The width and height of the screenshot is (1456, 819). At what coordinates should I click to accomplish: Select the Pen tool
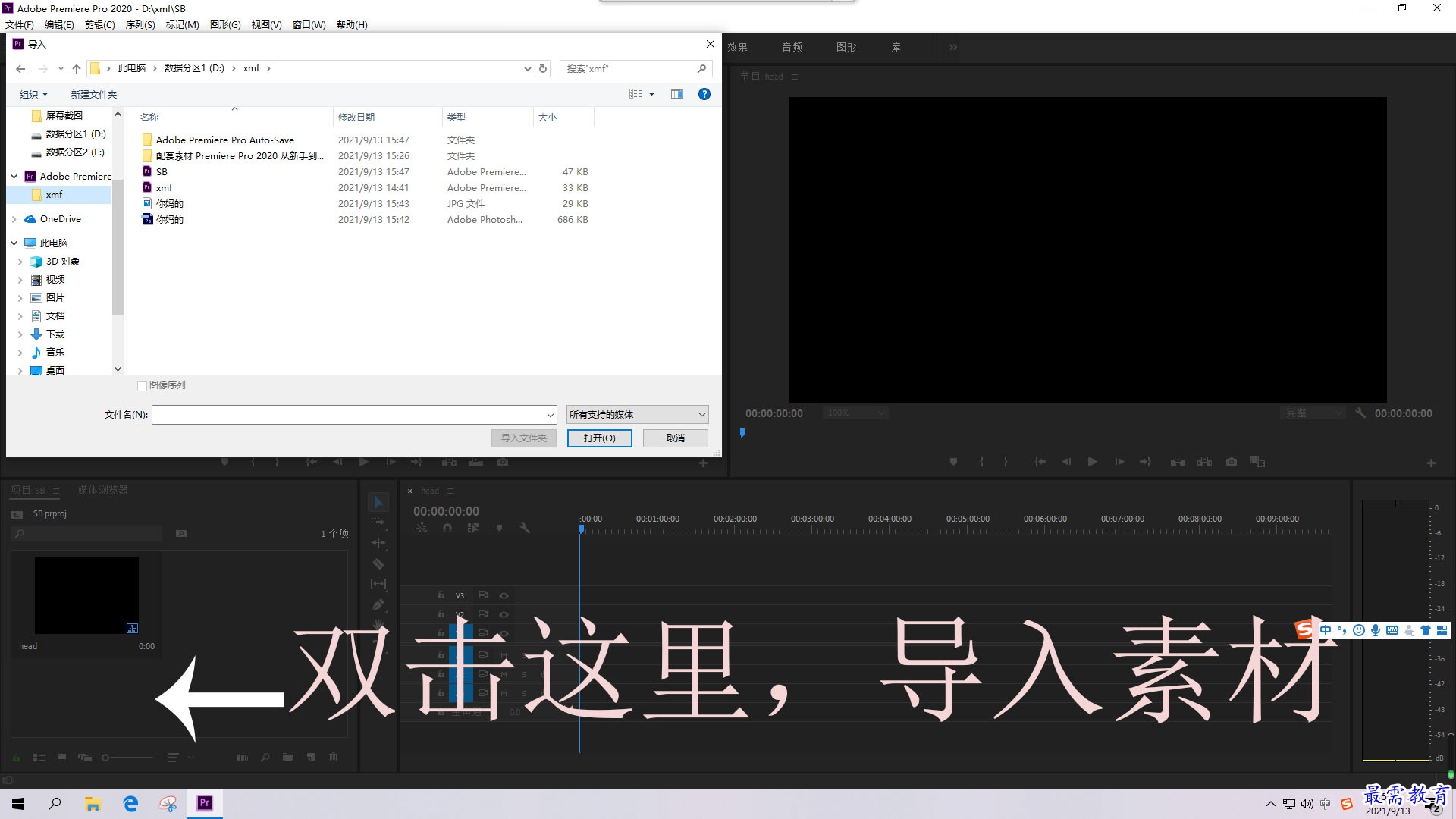(x=378, y=604)
